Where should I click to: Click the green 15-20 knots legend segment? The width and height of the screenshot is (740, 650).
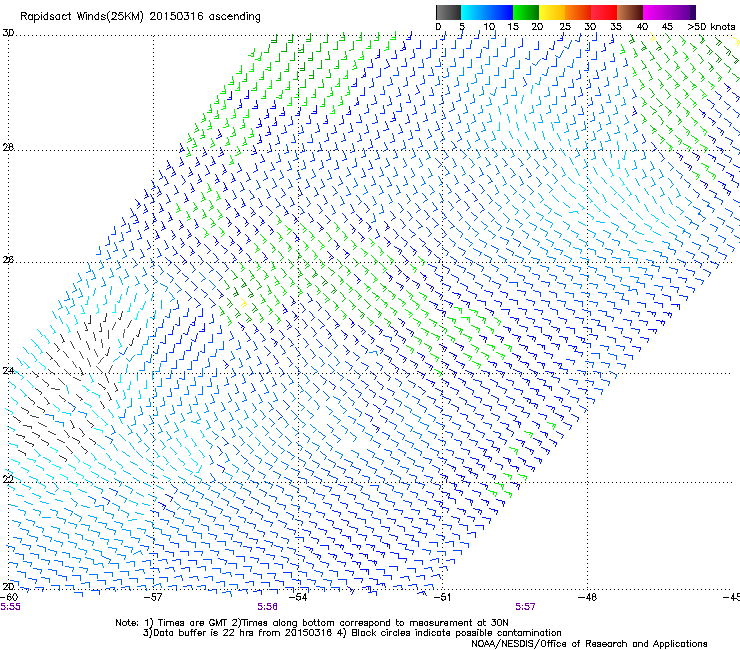coord(526,12)
